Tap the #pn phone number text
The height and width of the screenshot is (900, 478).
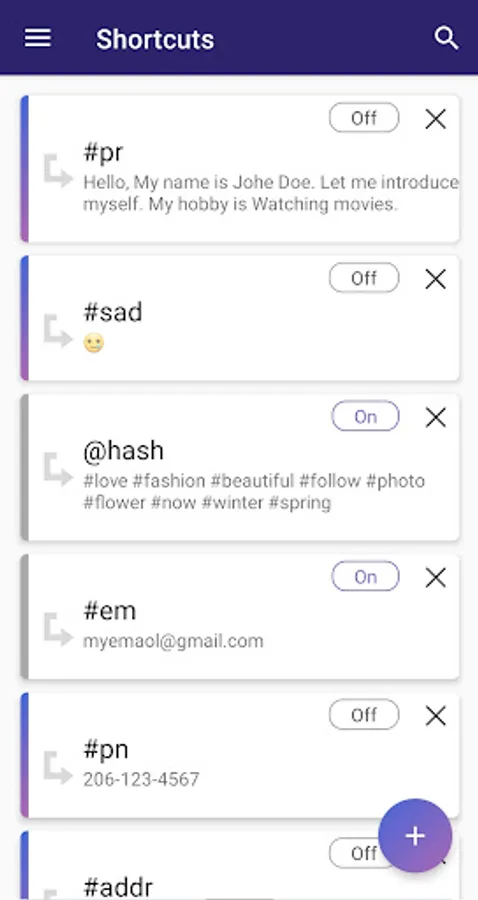click(141, 779)
